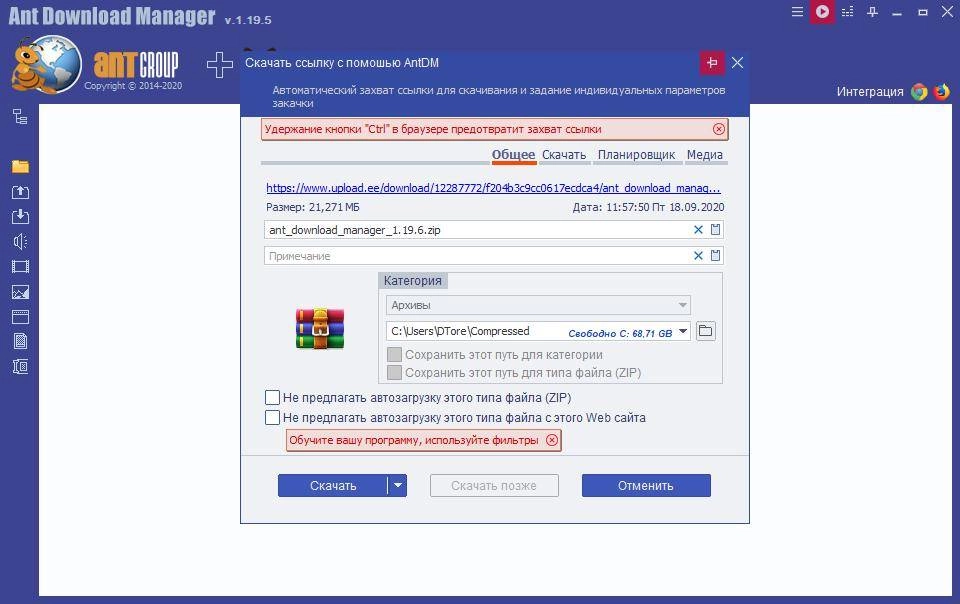Viewport: 960px width, 604px height.
Task: Click the red video play icon in title bar
Action: pos(822,12)
